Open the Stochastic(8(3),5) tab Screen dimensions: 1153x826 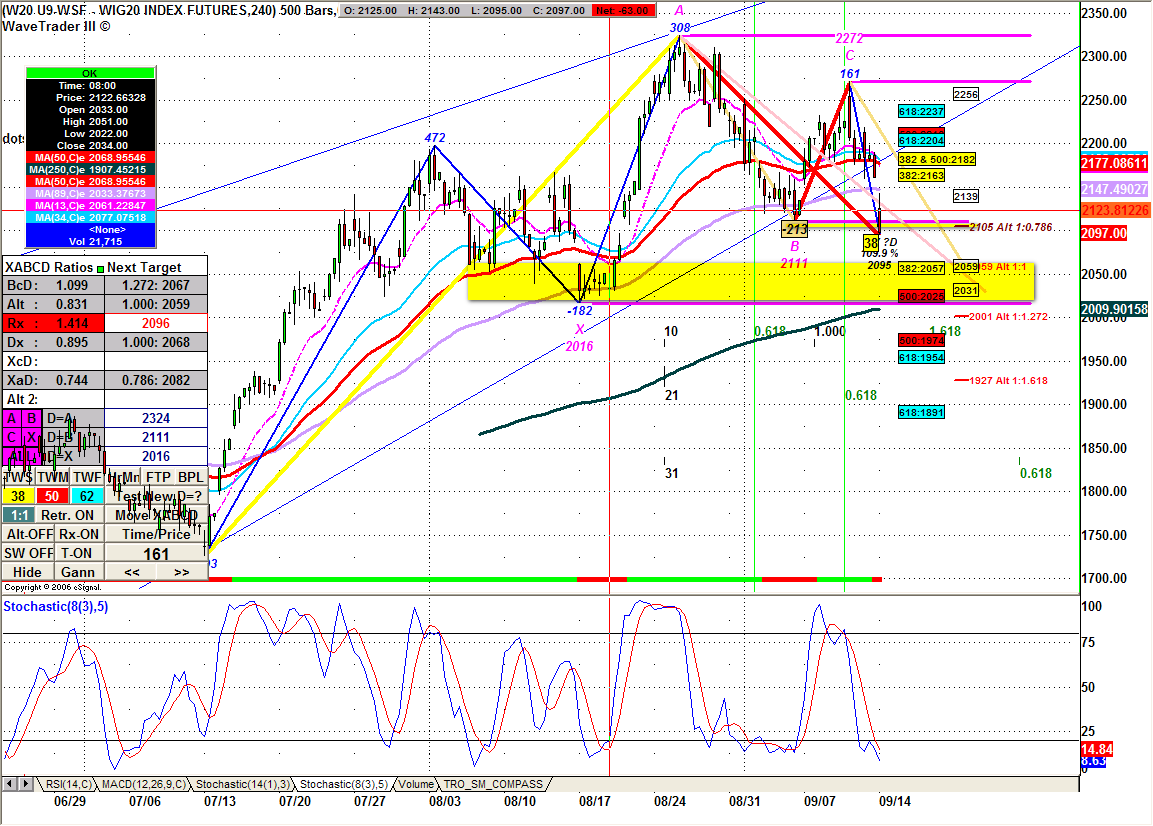[344, 784]
